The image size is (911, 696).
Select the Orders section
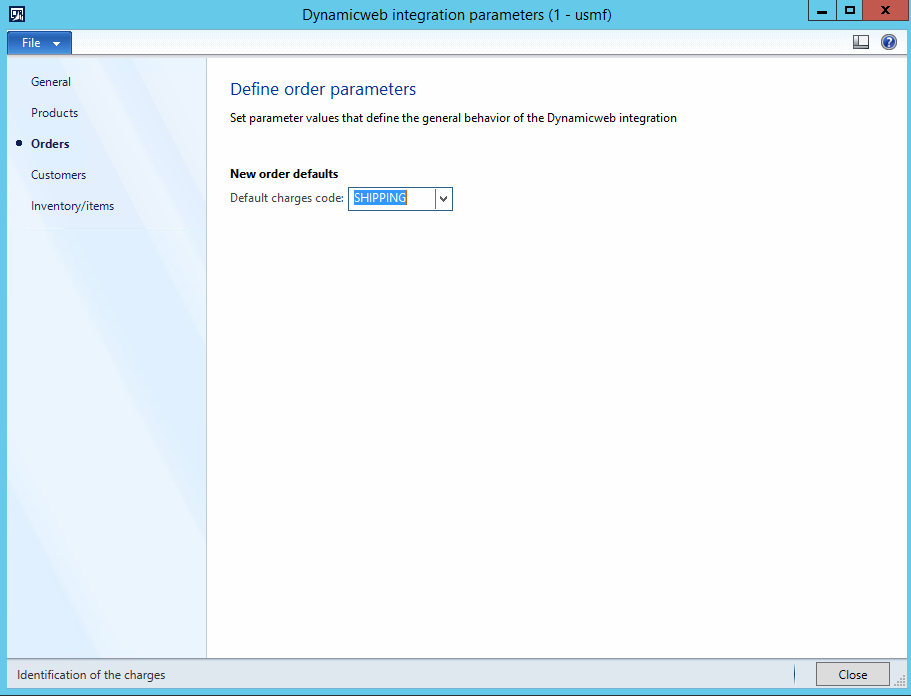pos(50,144)
